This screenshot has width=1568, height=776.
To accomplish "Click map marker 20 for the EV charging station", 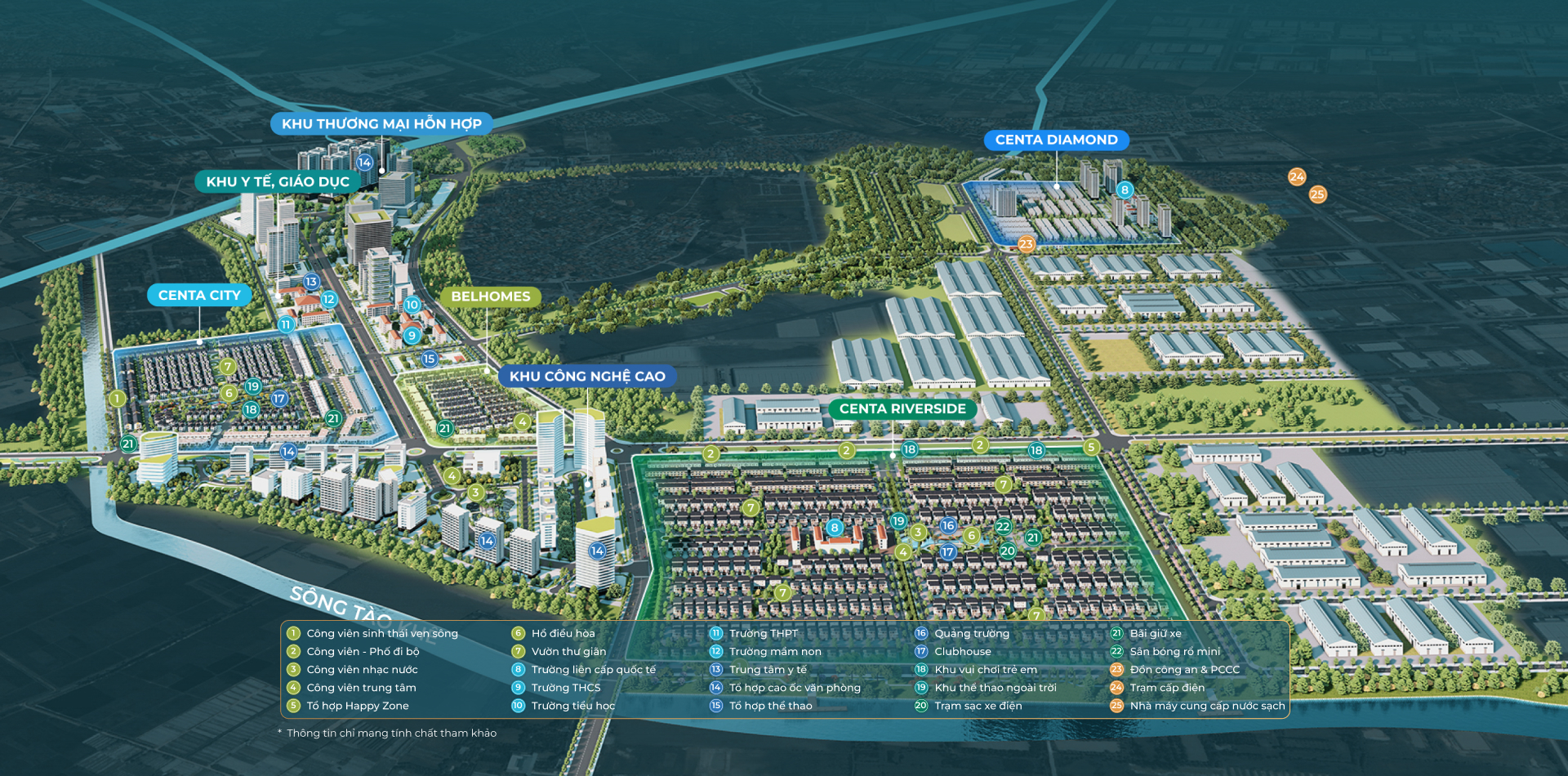I will [x=1008, y=551].
